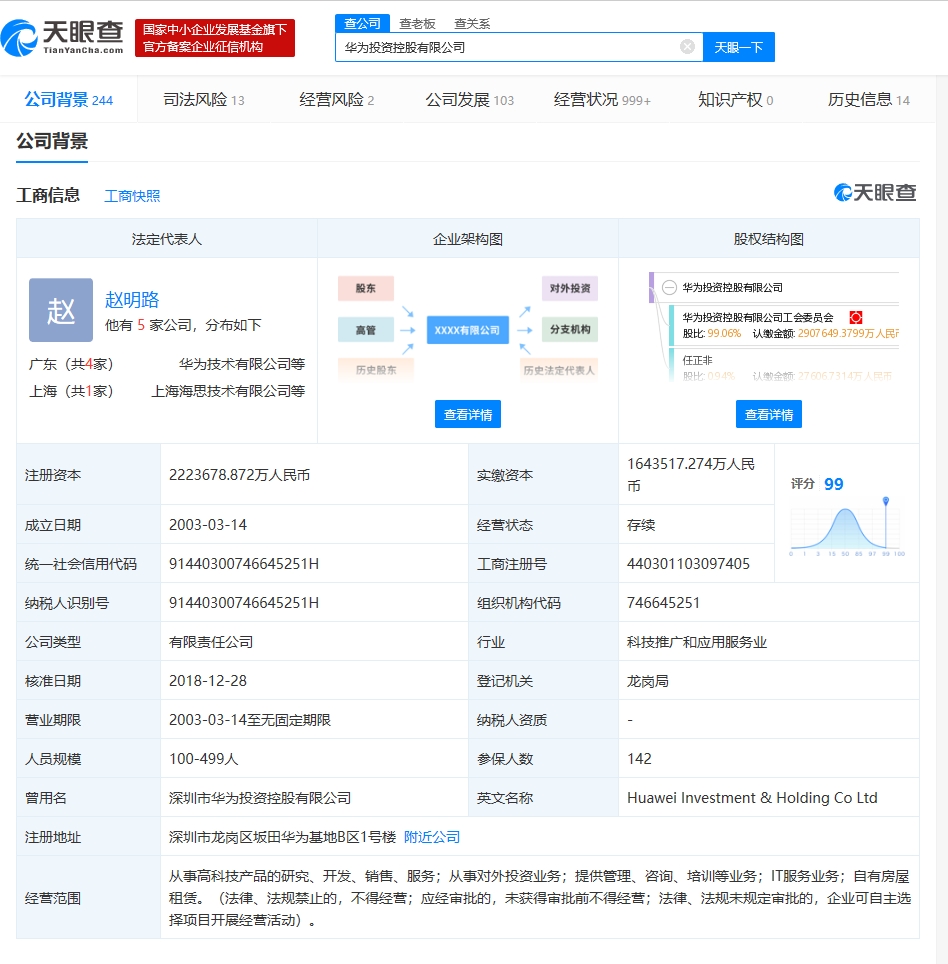948x964 pixels.
Task: Open the 工商快照 link
Action: 132,196
